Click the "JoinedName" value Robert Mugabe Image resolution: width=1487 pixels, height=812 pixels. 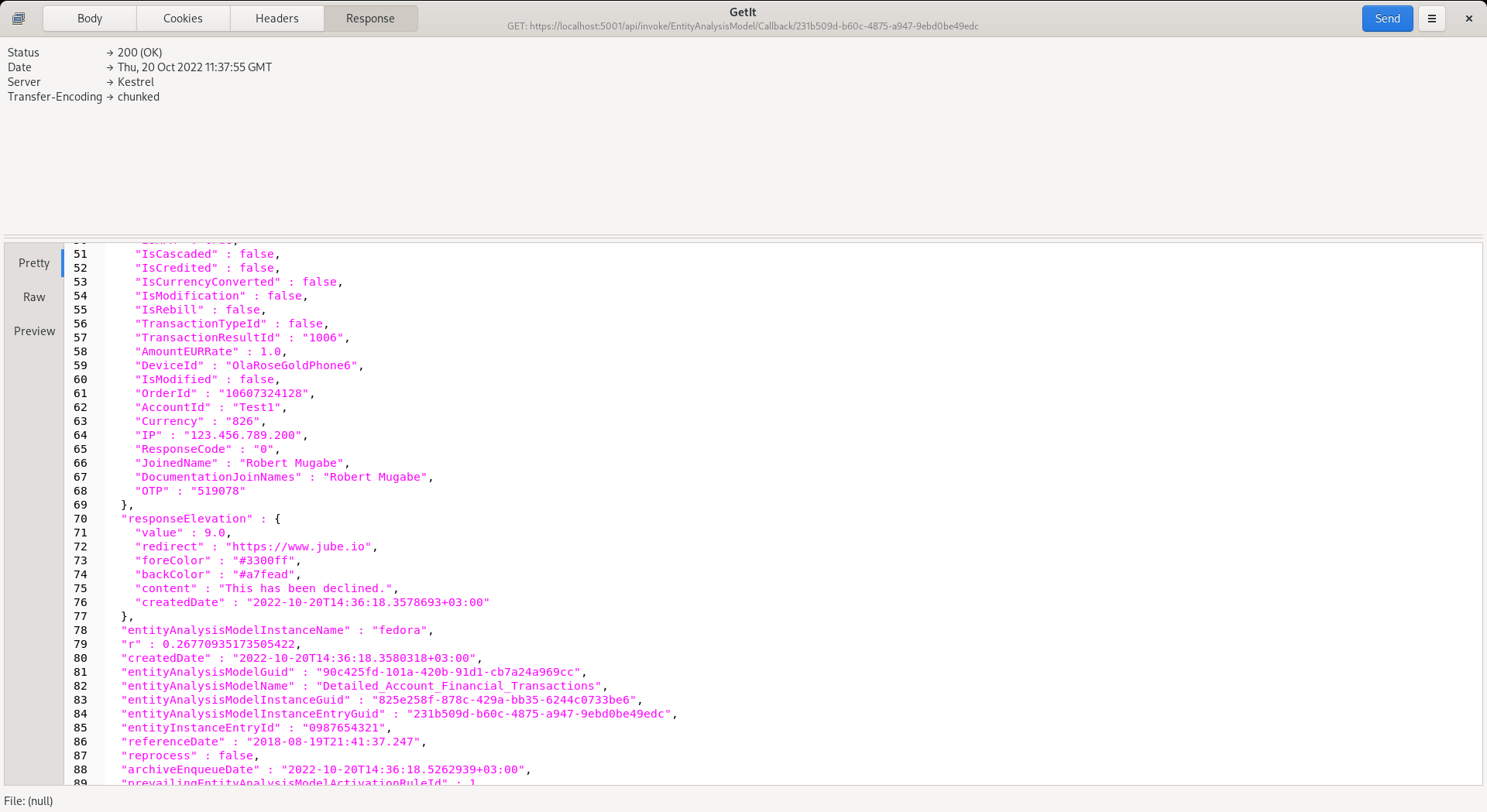pos(291,463)
